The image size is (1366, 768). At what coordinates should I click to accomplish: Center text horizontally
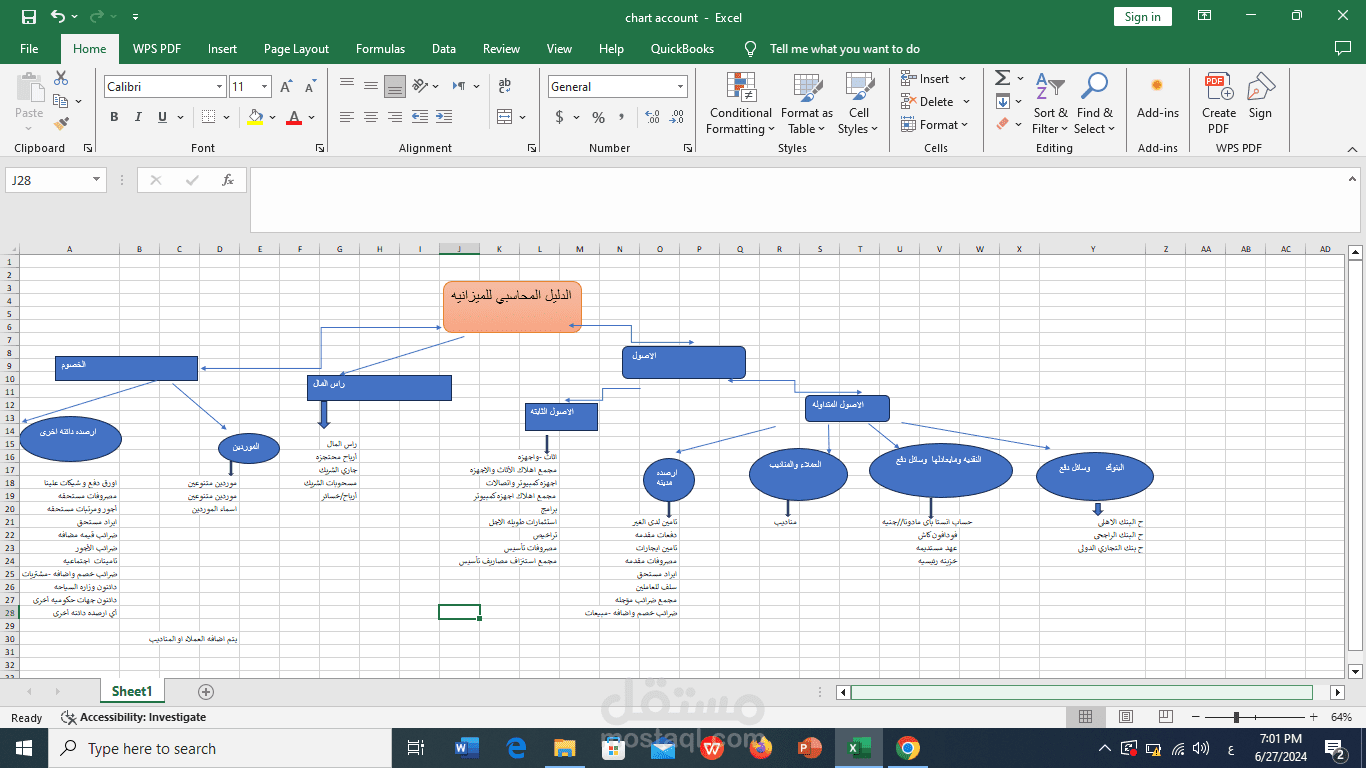371,117
